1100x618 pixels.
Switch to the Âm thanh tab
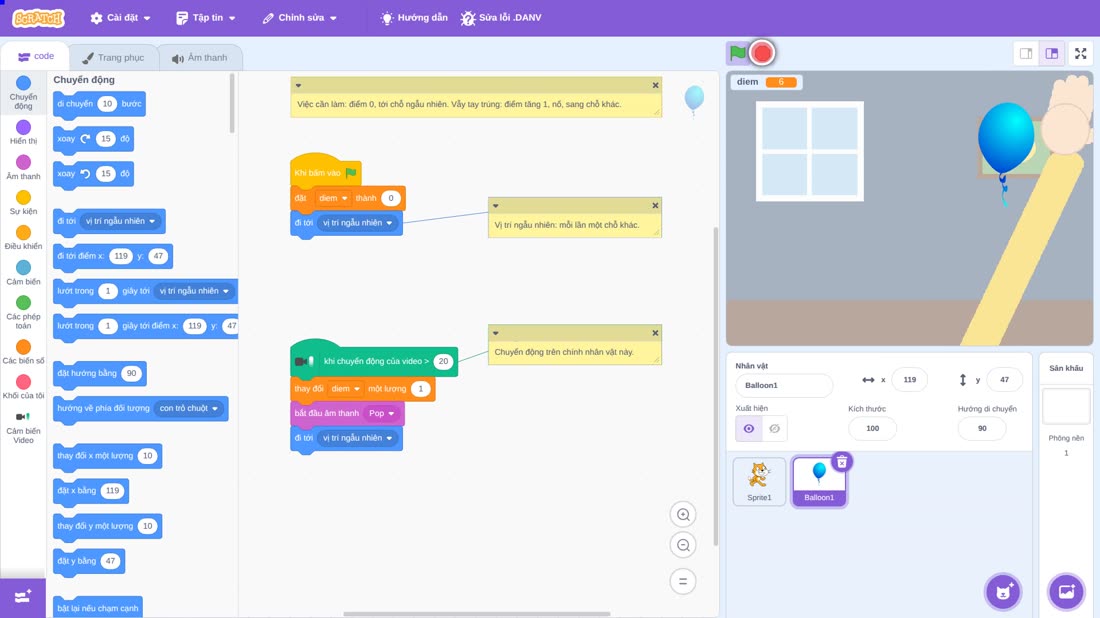pyautogui.click(x=200, y=58)
